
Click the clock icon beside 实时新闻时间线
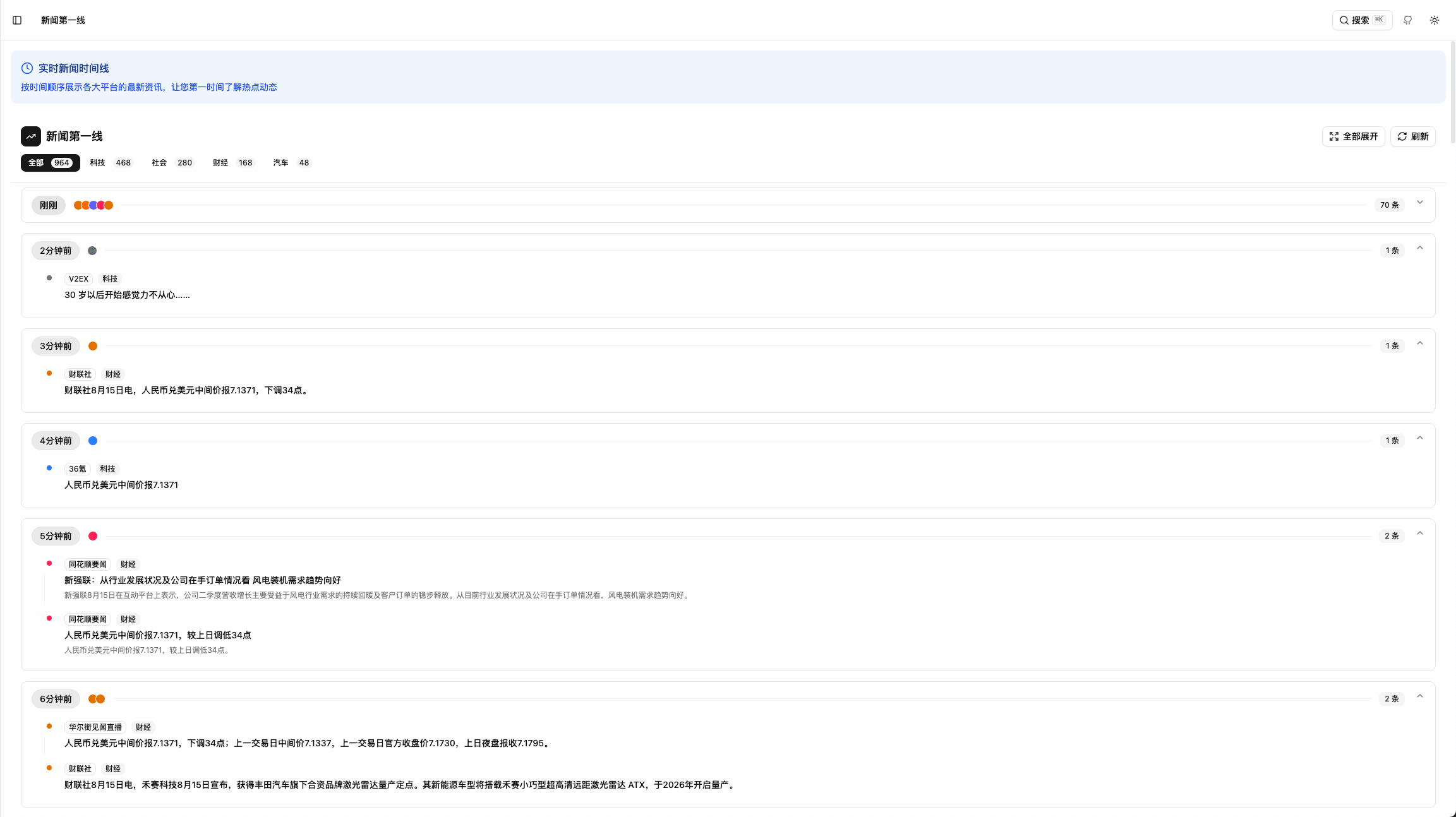[27, 68]
